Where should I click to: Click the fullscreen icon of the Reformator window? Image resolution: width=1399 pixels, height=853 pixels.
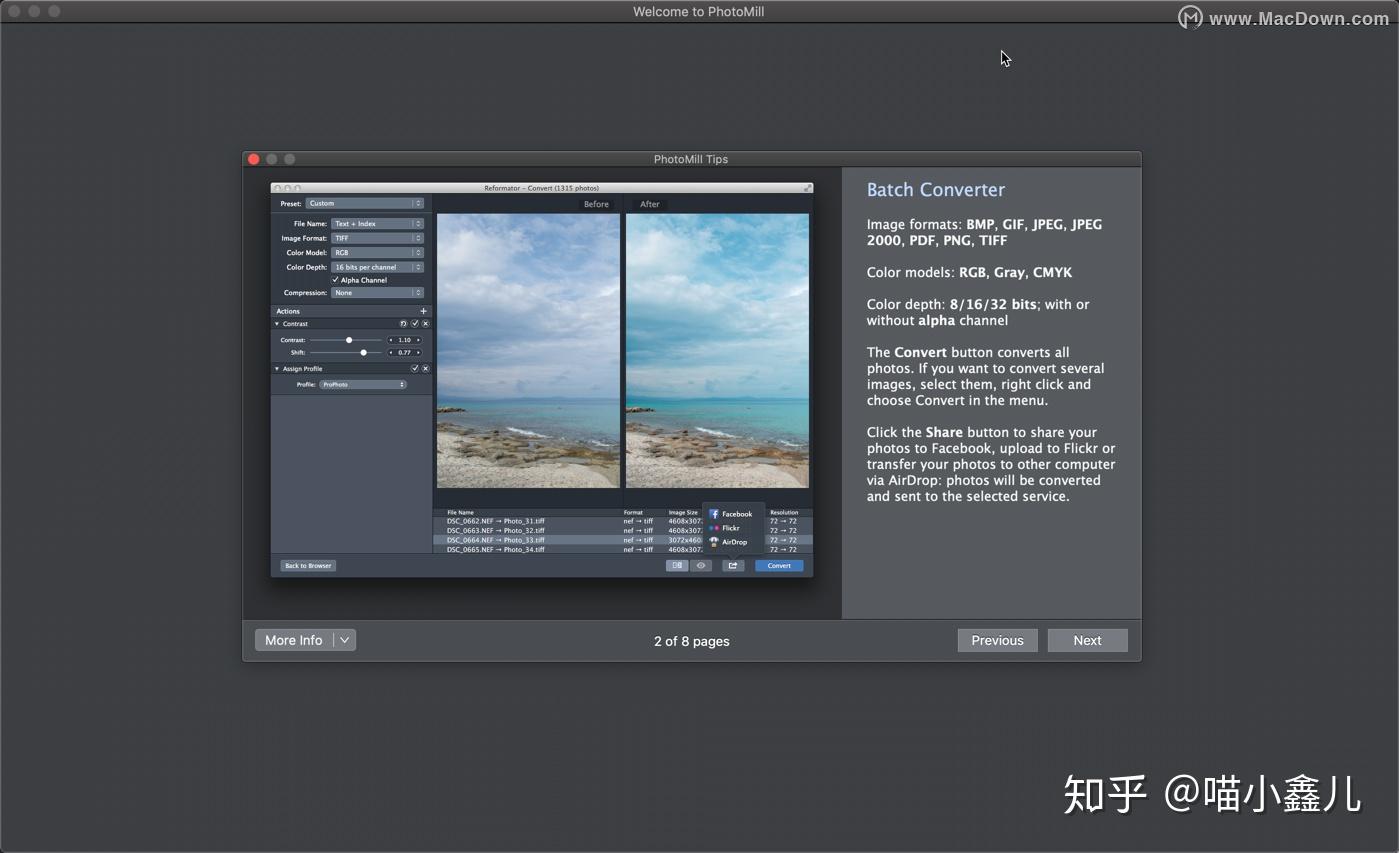807,188
